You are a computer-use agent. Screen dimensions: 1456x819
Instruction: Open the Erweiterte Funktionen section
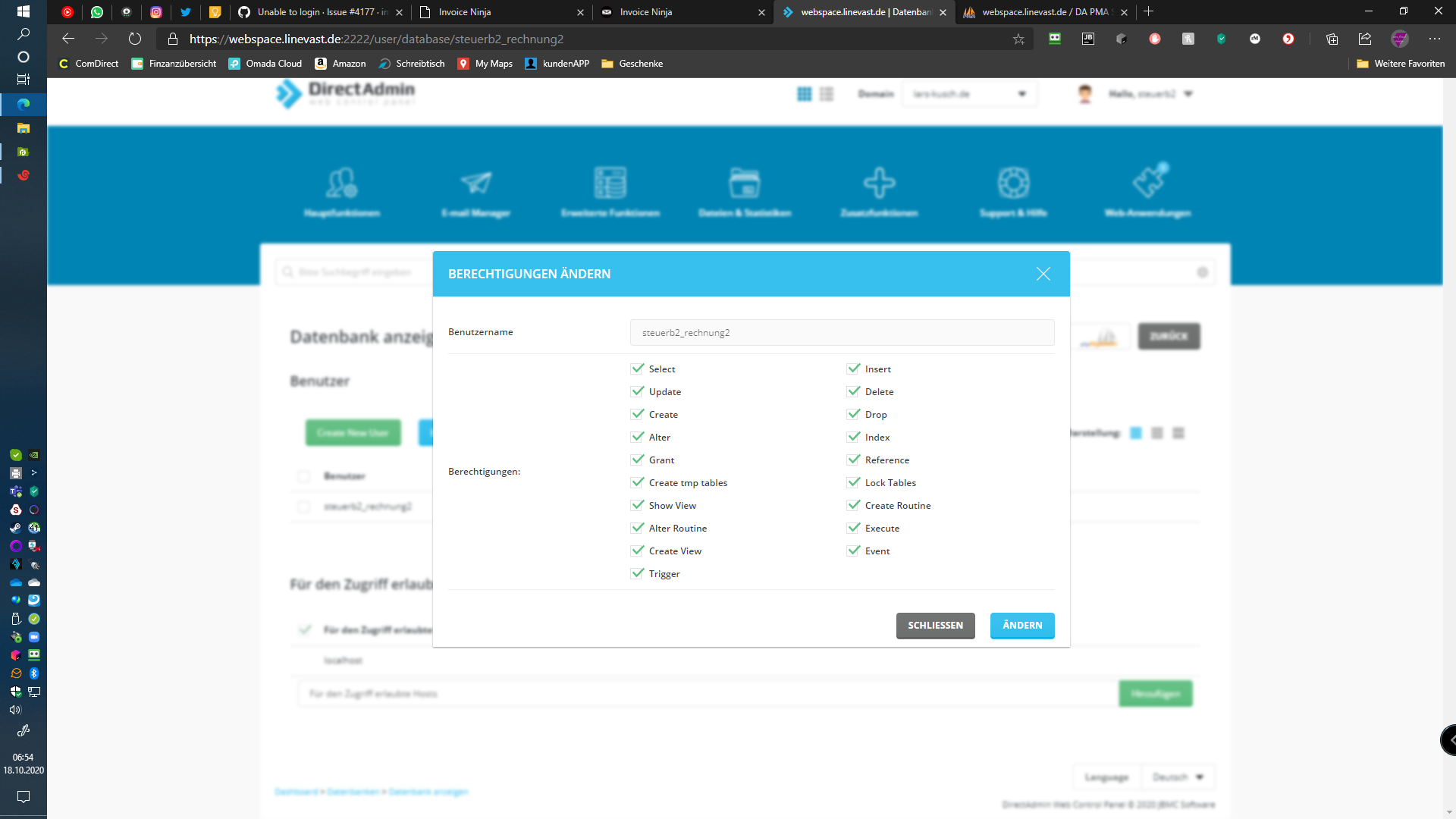610,192
